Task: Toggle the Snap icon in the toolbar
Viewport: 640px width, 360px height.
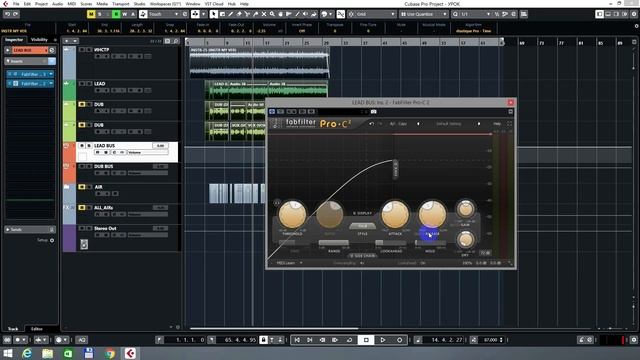Action: [x=340, y=14]
